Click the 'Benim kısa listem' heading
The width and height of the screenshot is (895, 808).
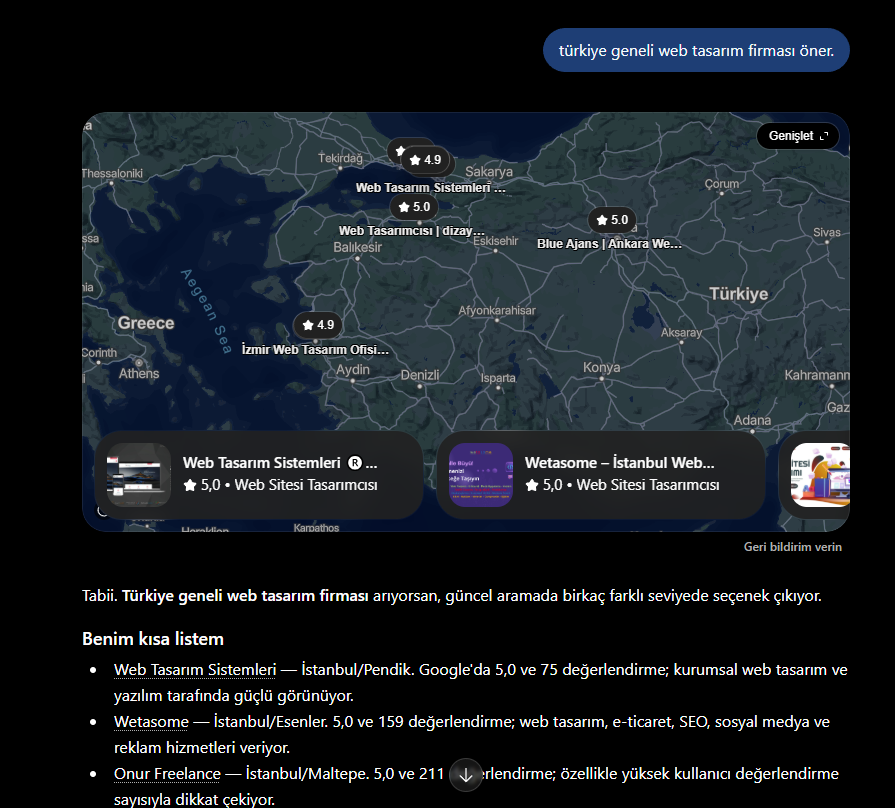pos(153,639)
